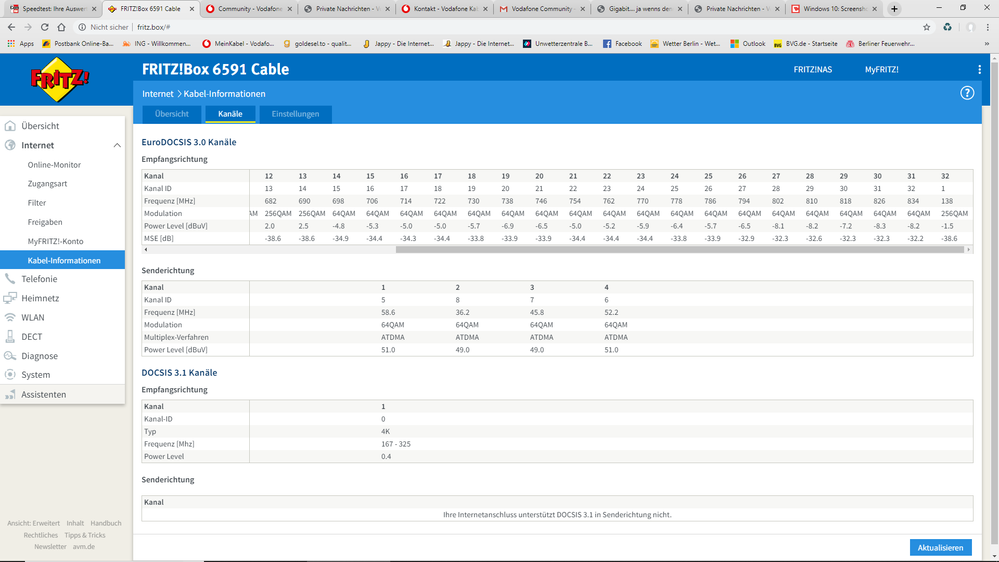999x562 pixels.
Task: Click the FRITZ! logo
Action: click(60, 79)
